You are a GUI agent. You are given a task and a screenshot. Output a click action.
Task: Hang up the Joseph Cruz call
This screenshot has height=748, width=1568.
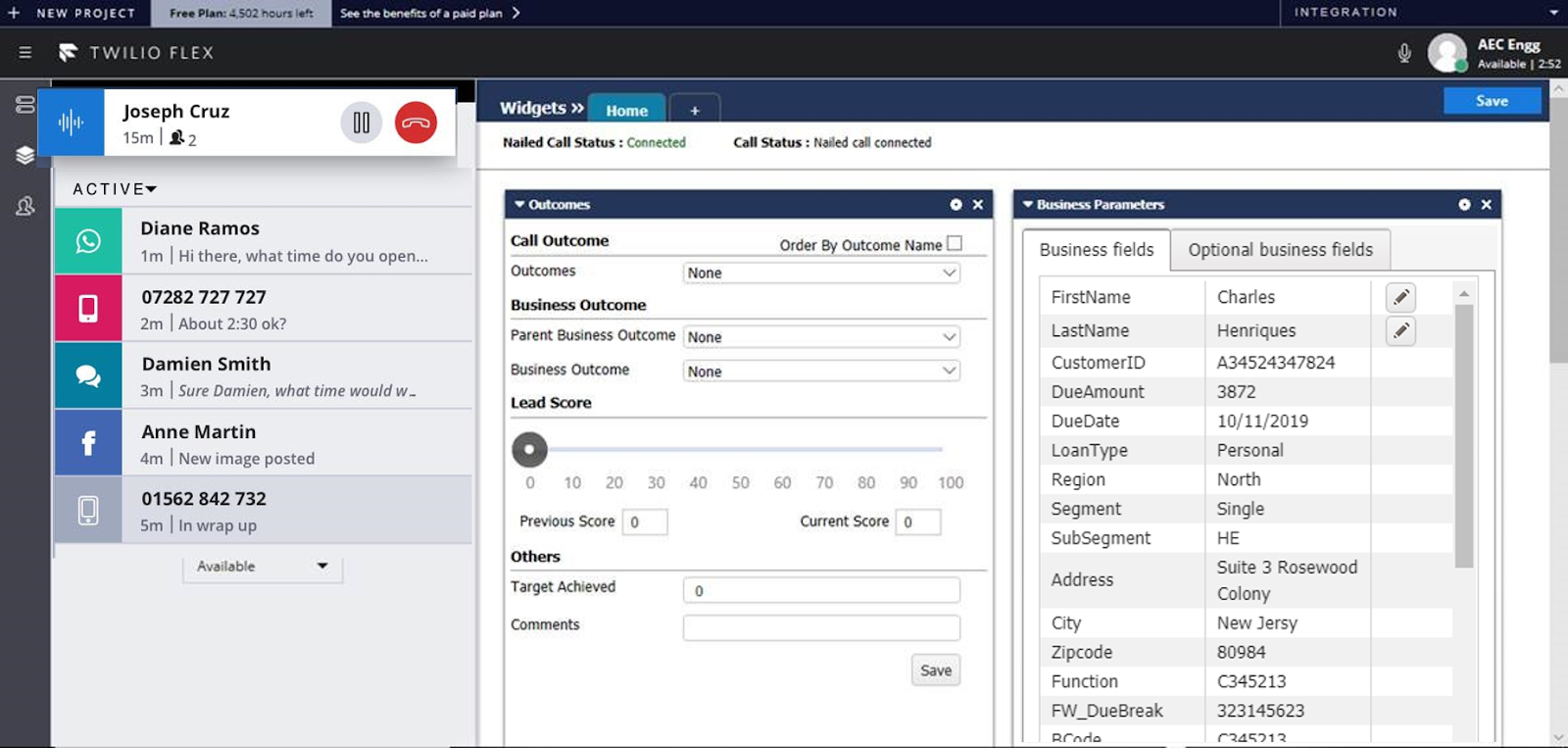416,123
